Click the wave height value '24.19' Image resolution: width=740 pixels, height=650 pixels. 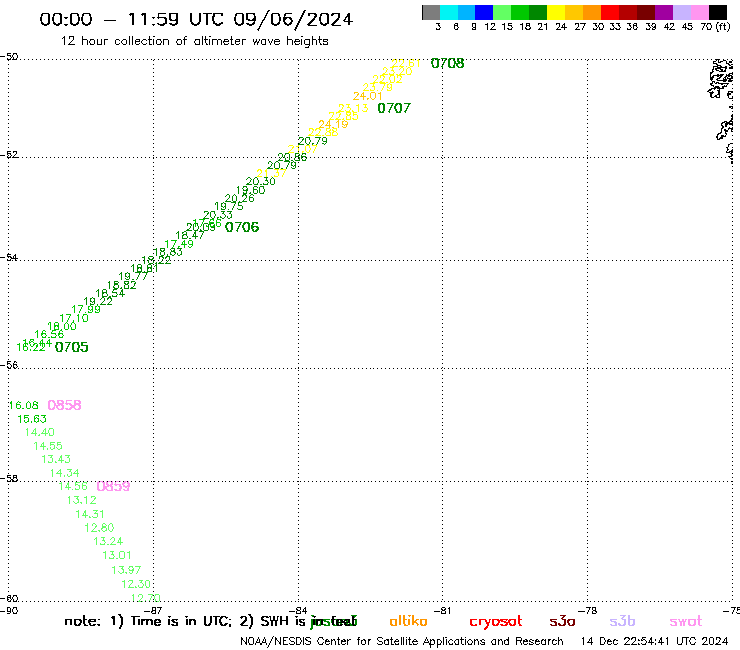pyautogui.click(x=333, y=124)
